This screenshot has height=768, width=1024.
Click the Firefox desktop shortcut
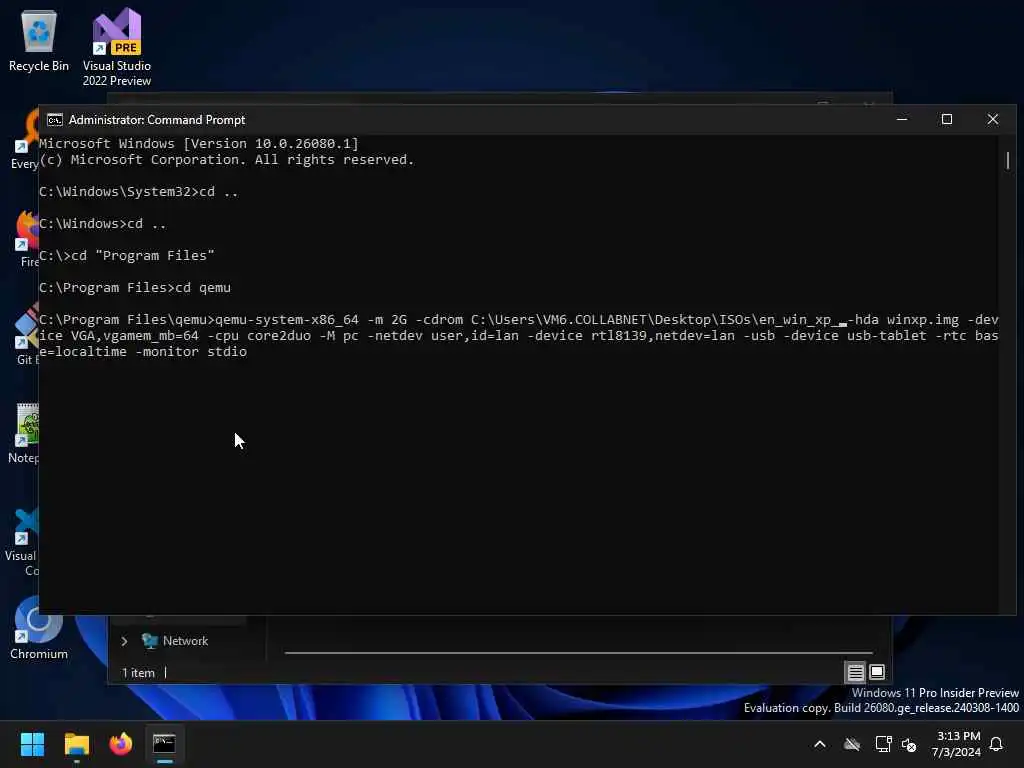tap(27, 238)
